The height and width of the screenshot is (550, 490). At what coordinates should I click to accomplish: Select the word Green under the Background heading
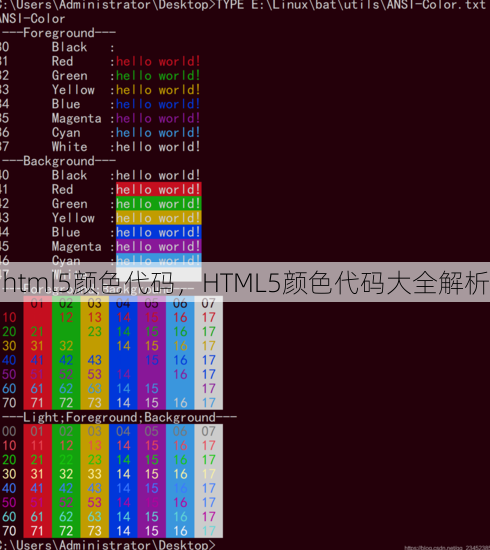[69, 204]
